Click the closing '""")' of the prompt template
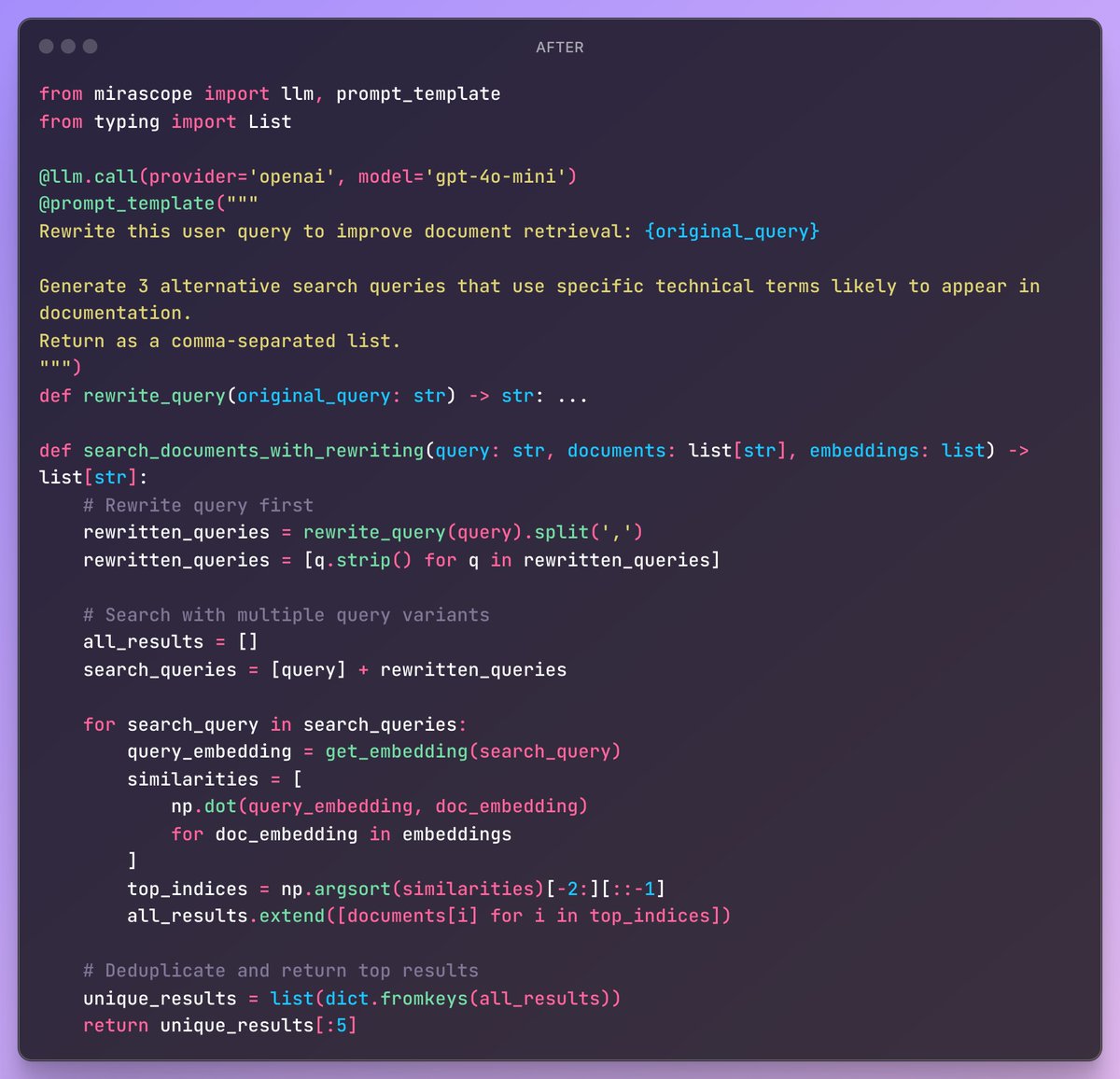This screenshot has height=1079, width=1120. point(61,368)
